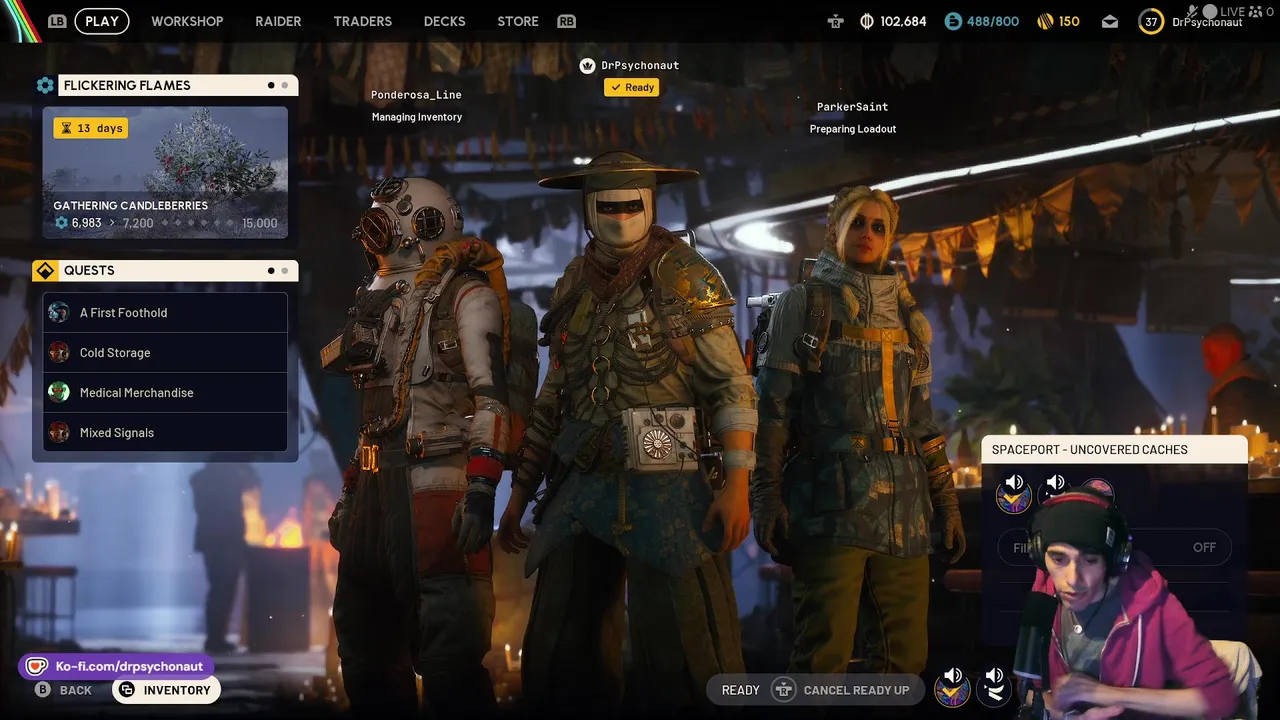The height and width of the screenshot is (720, 1280).
Task: Mute voice for the bottom purple avatar player
Action: [952, 687]
